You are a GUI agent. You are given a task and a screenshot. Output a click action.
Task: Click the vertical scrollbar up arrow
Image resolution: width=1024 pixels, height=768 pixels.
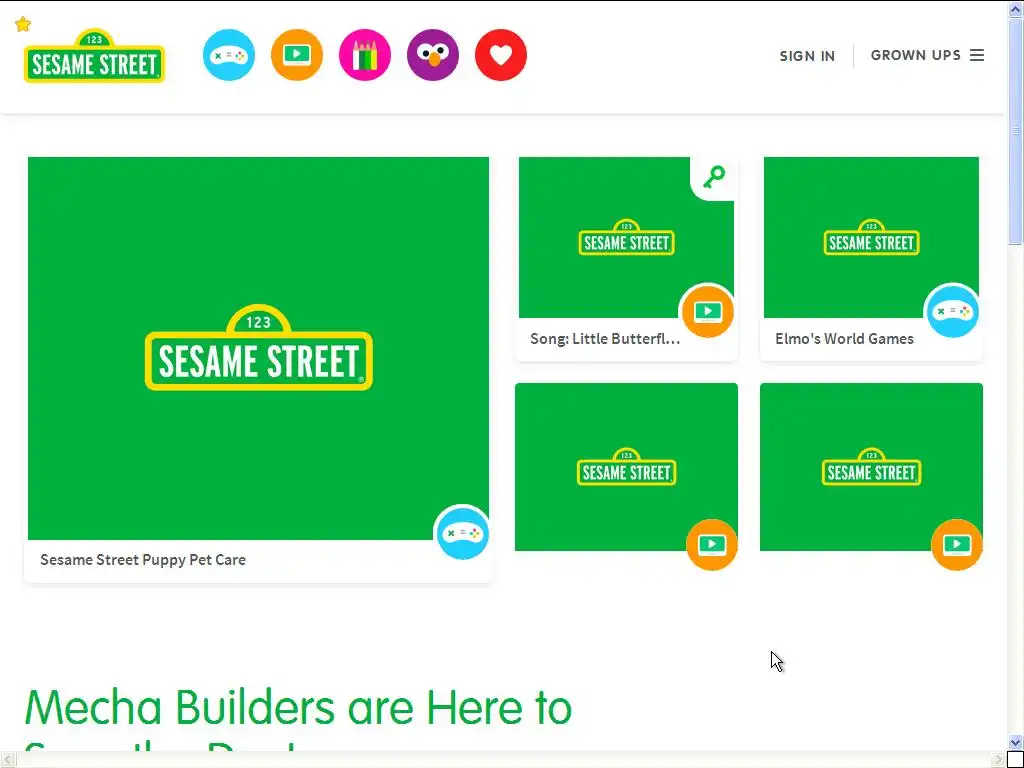pos(1016,8)
